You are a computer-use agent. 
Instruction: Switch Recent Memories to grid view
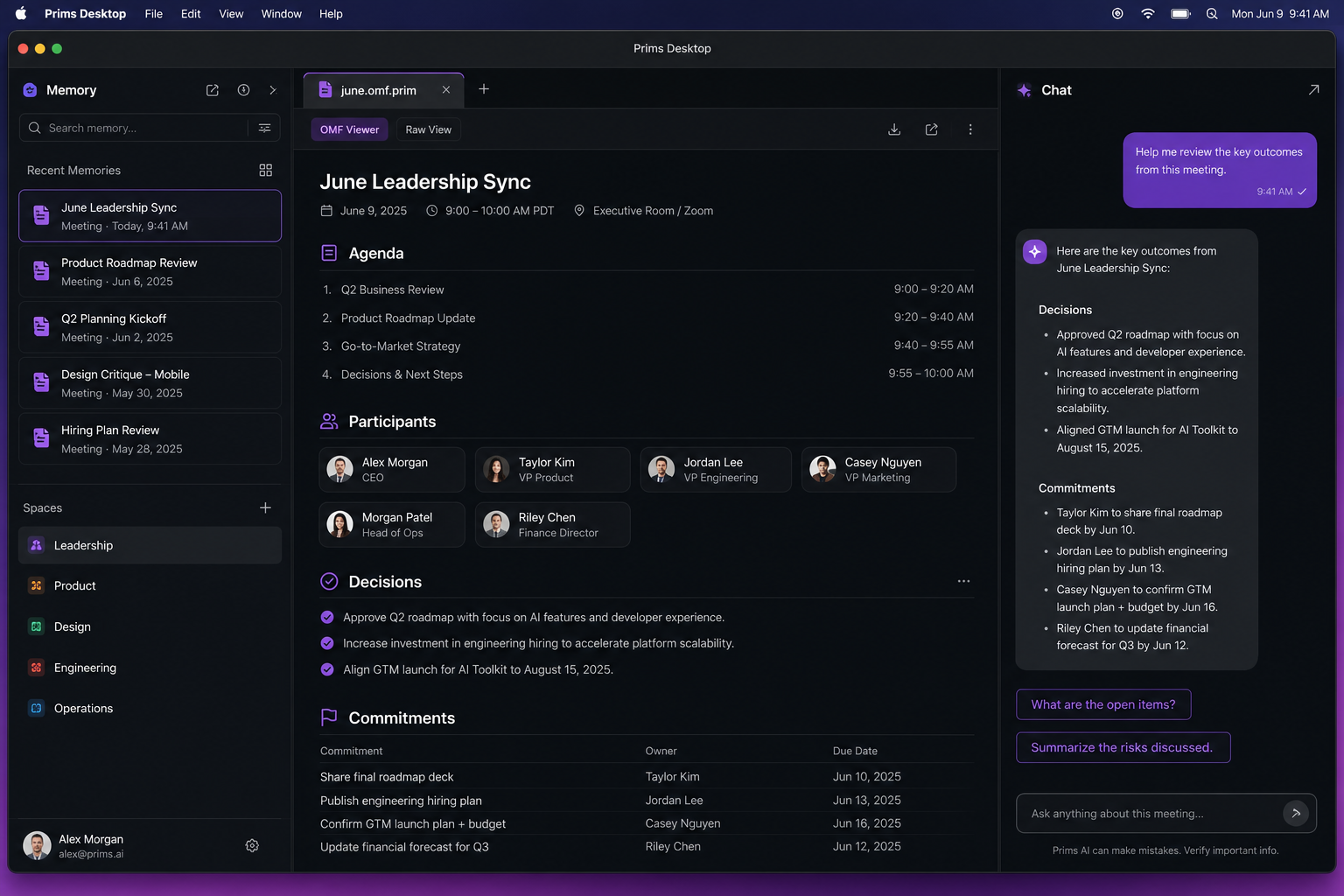click(266, 171)
